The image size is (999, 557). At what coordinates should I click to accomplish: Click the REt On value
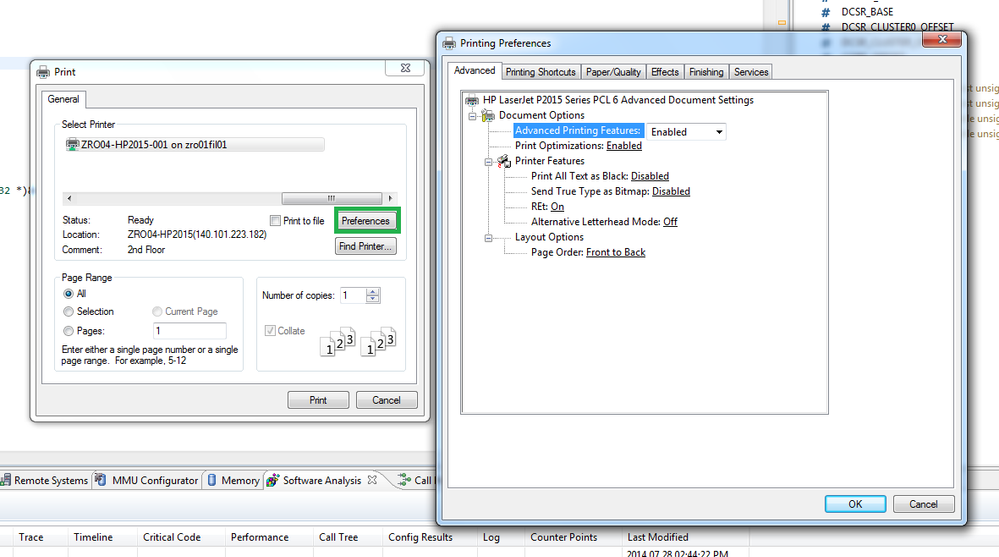[x=557, y=206]
